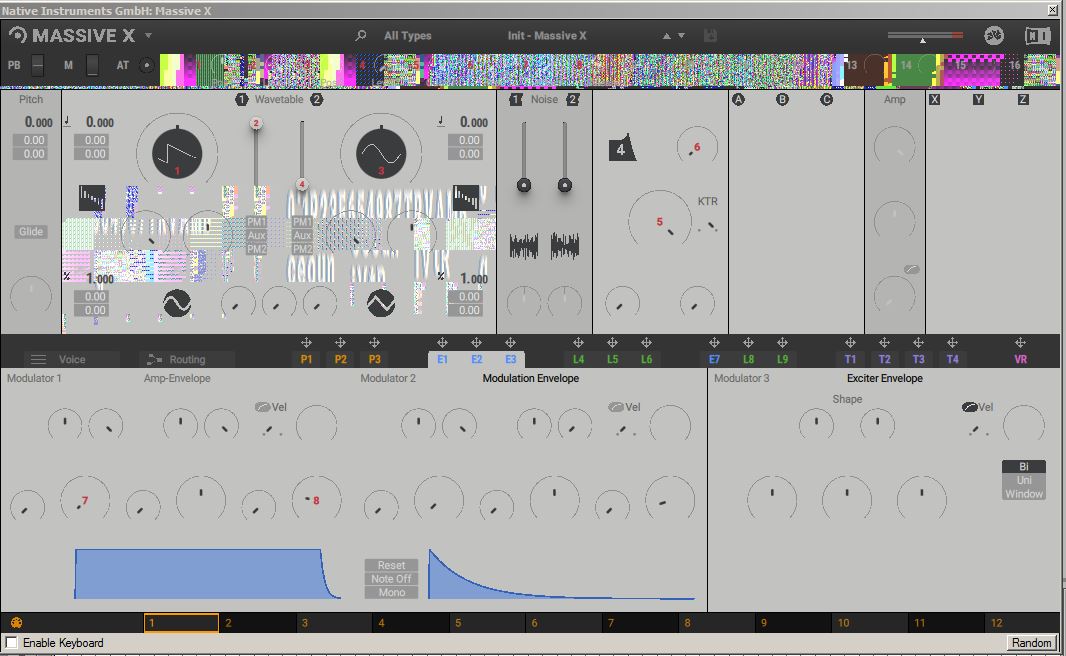Viewport: 1066px width, 656px height.
Task: Click the Note Off button
Action: pyautogui.click(x=392, y=579)
